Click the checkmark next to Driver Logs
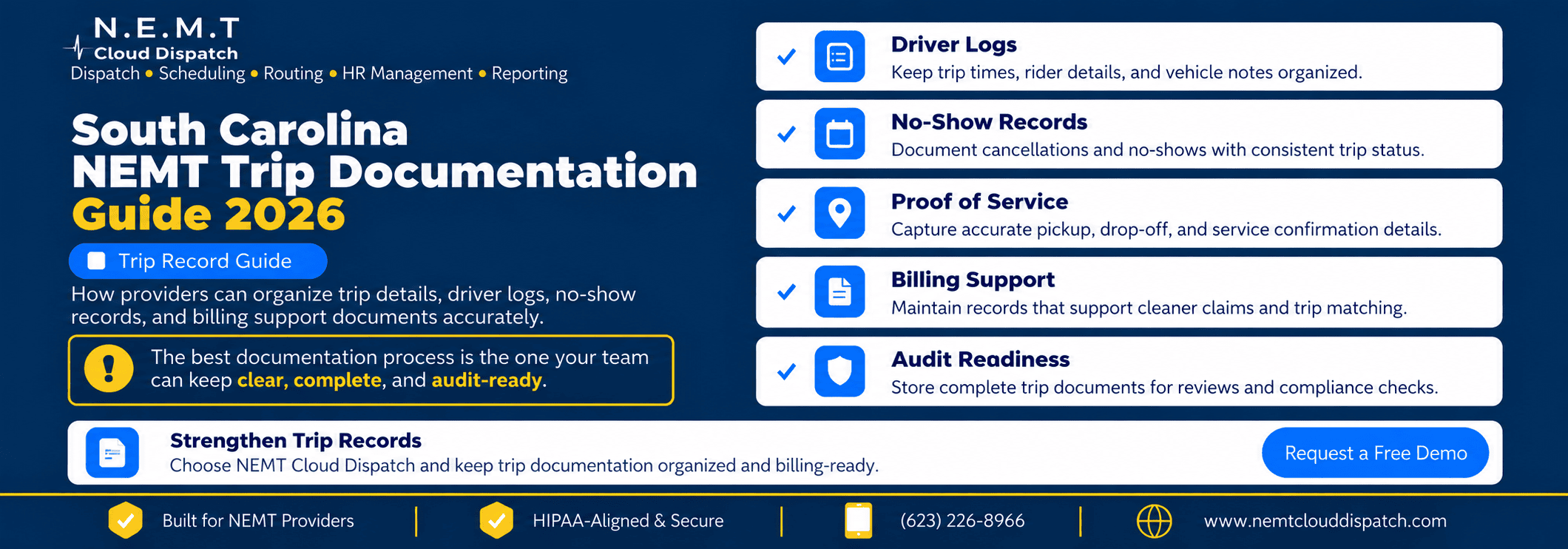 pyautogui.click(x=787, y=57)
